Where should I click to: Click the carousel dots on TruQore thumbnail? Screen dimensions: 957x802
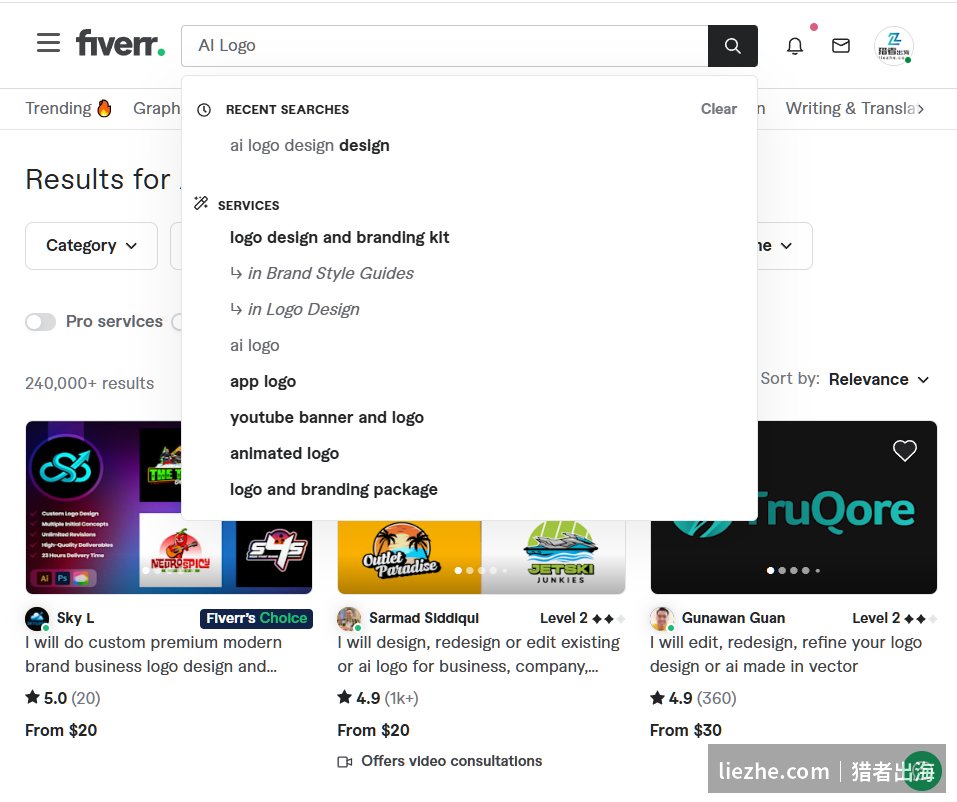tap(793, 571)
